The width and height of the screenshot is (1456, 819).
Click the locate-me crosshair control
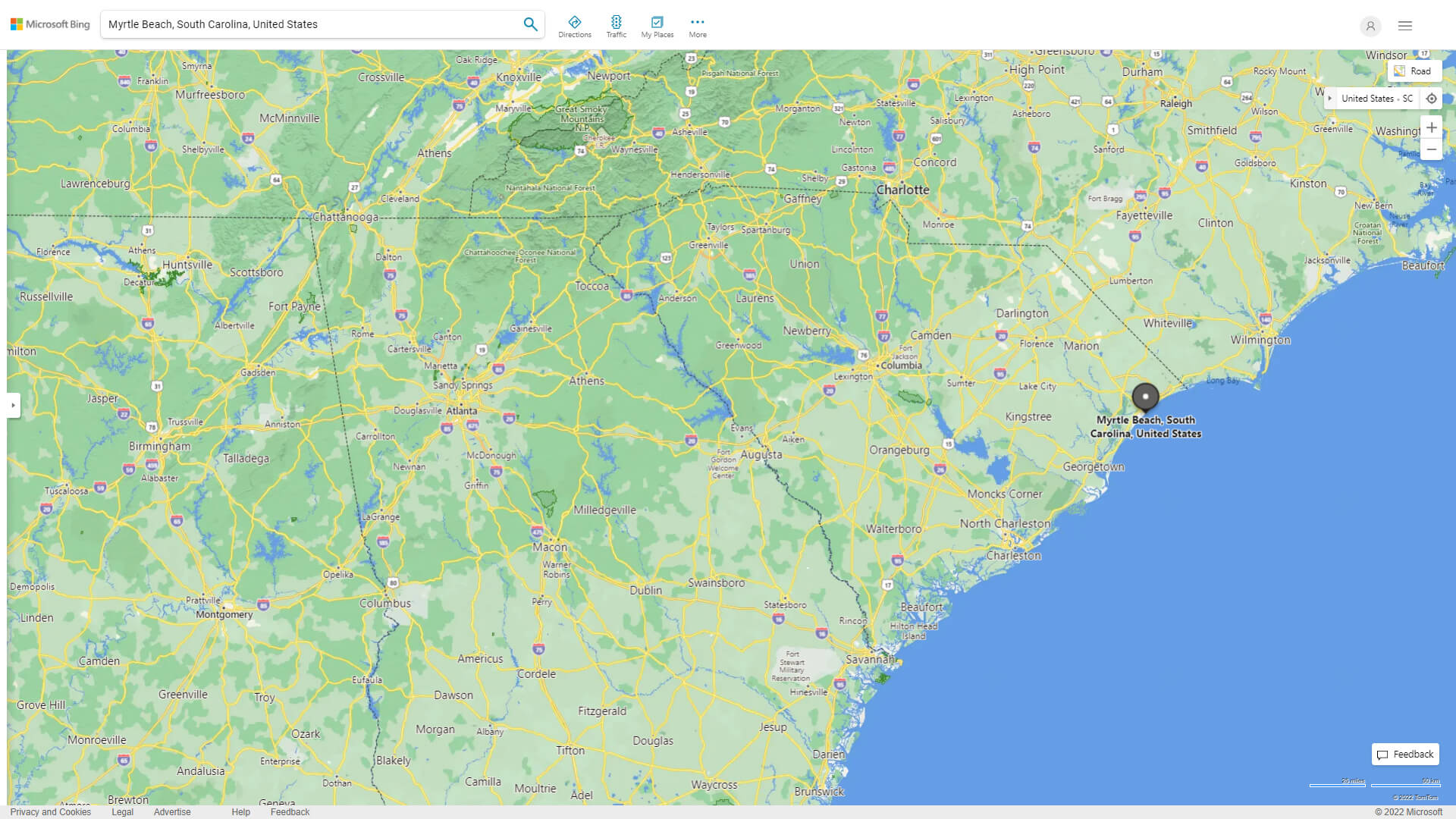click(x=1432, y=98)
